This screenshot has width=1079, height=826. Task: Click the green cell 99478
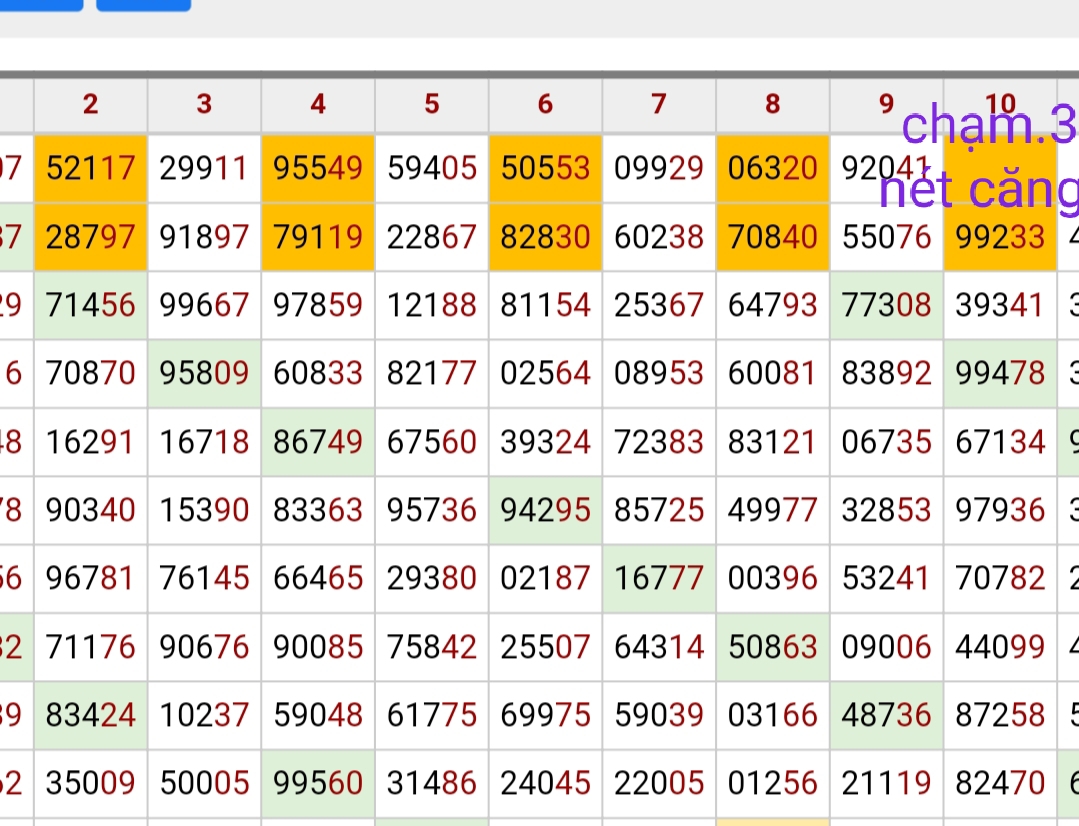point(1000,373)
